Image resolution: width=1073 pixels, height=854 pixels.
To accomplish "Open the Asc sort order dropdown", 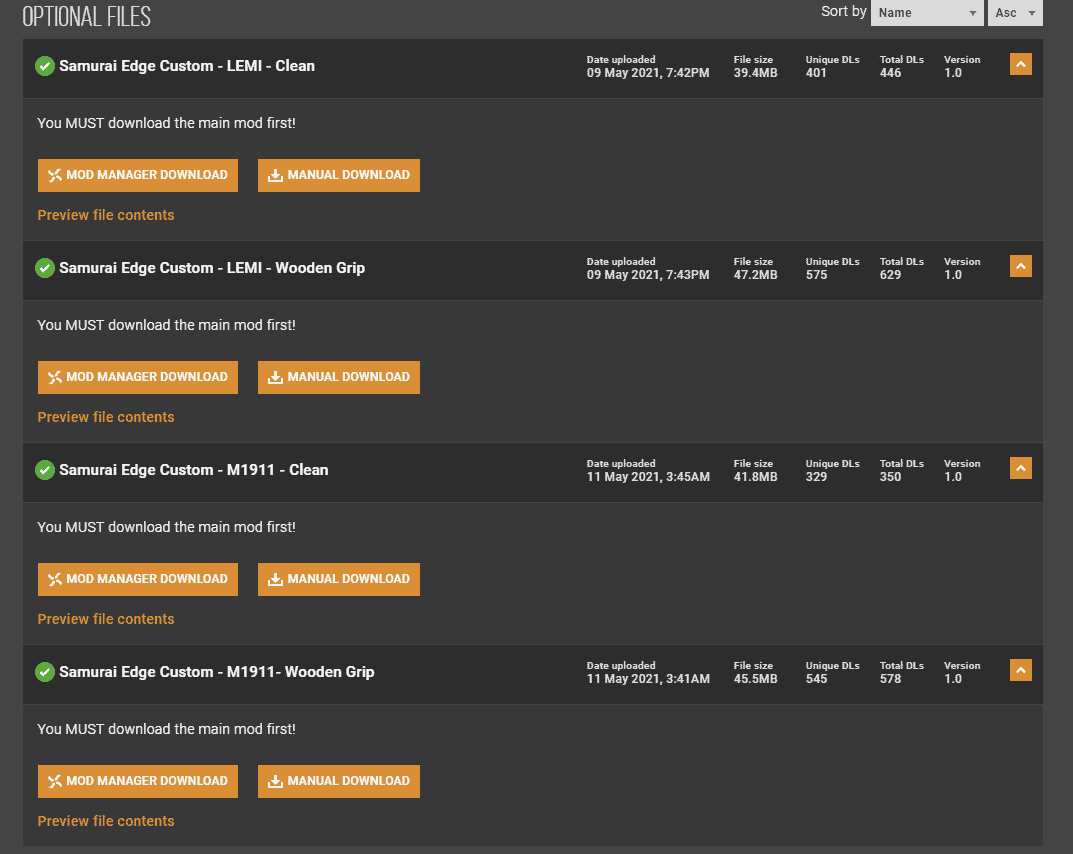I will [1015, 12].
